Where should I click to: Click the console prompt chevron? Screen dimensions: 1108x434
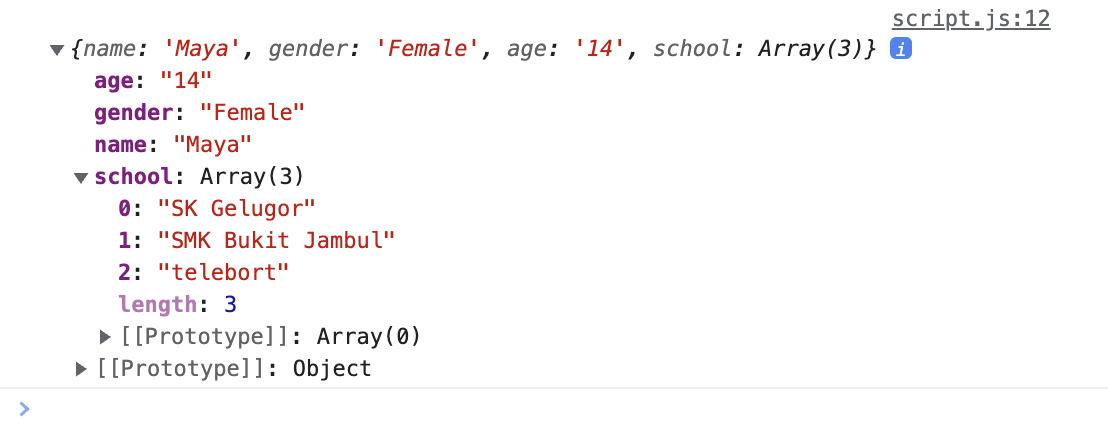pos(24,408)
